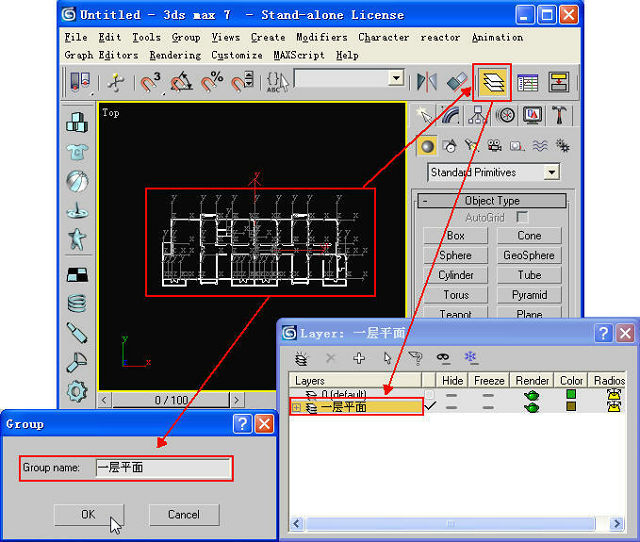Click Select Highlighted Objects cursor icon
The height and width of the screenshot is (542, 640).
[387, 358]
